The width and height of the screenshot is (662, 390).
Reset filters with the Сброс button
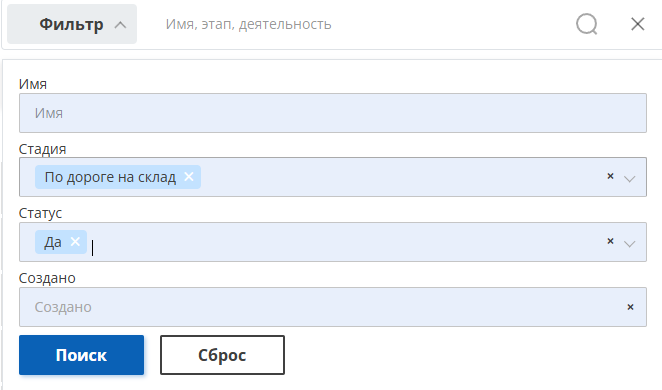[222, 355]
